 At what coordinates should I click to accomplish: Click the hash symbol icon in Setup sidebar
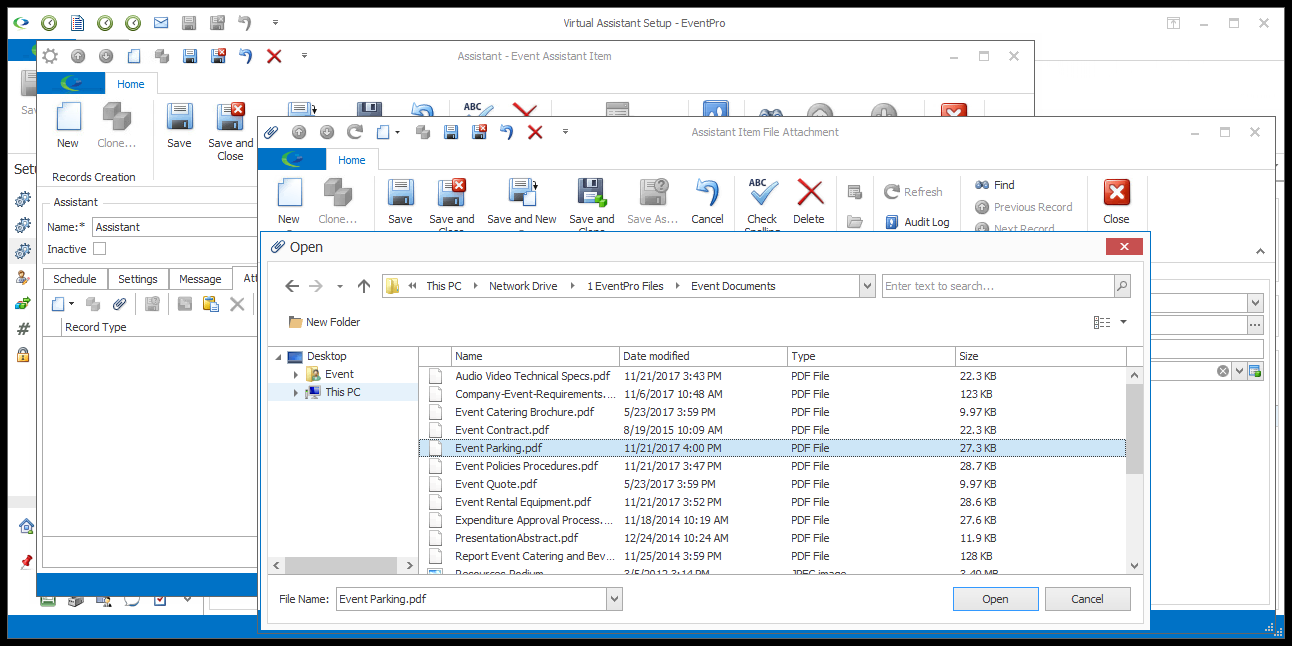click(x=24, y=328)
